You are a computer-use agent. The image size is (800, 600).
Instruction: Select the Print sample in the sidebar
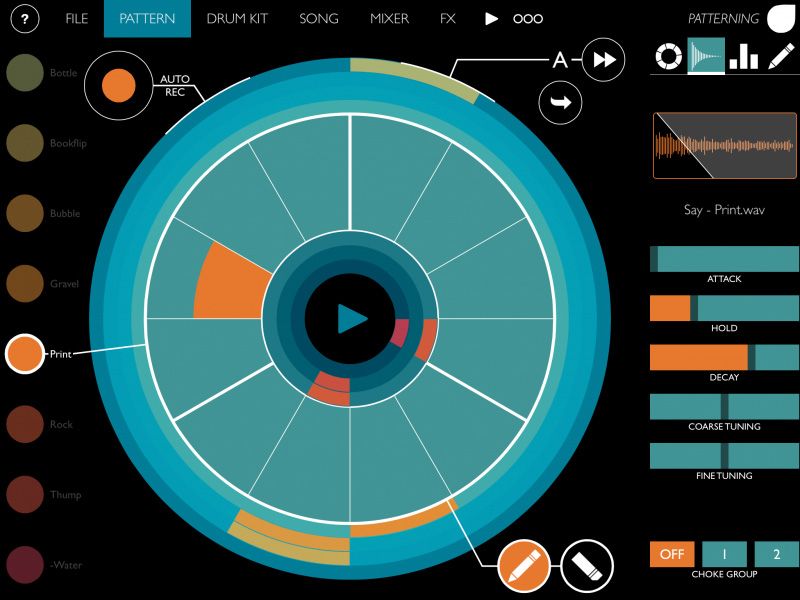[24, 353]
